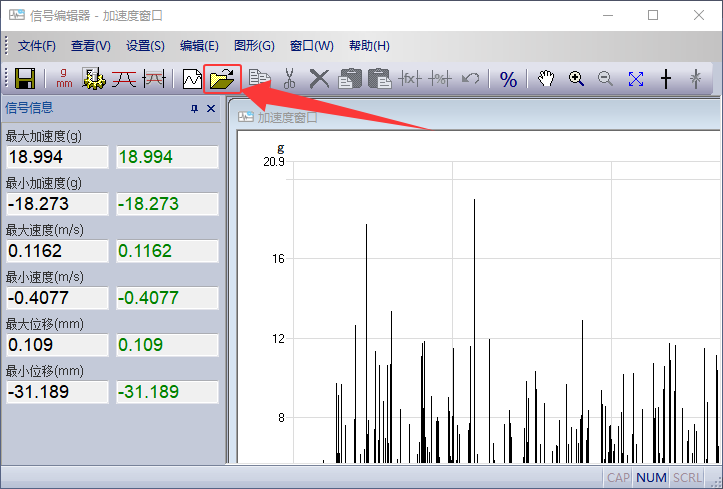Click the 最大加速度 black value field

click(x=57, y=157)
